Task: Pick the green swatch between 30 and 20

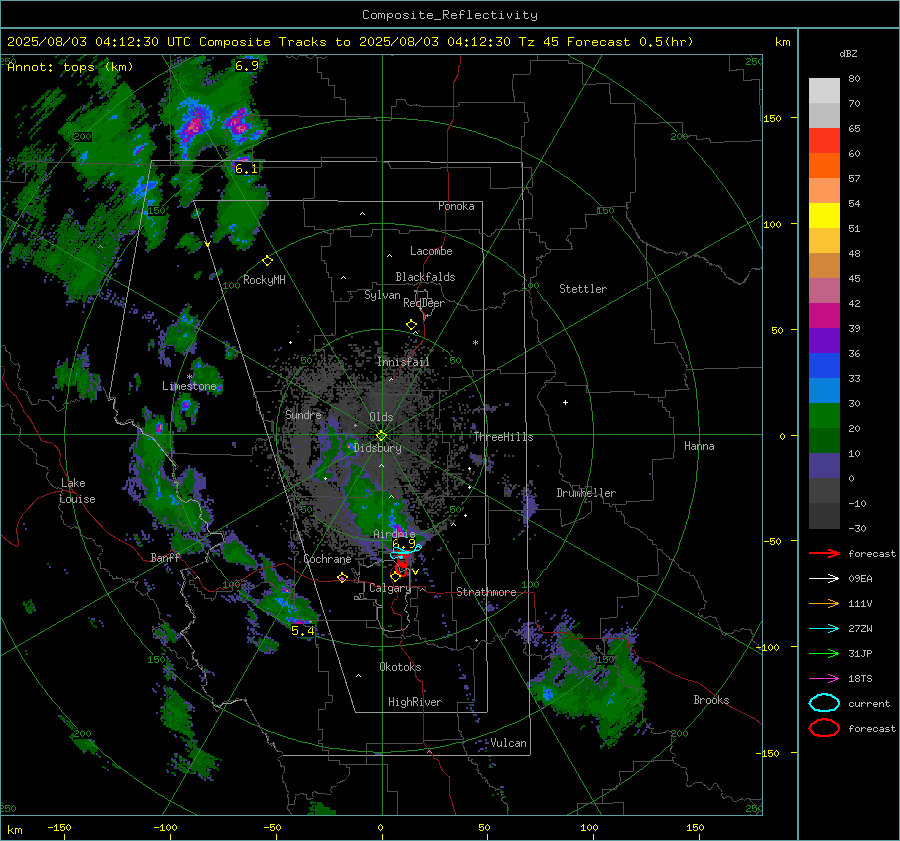Action: [x=824, y=416]
